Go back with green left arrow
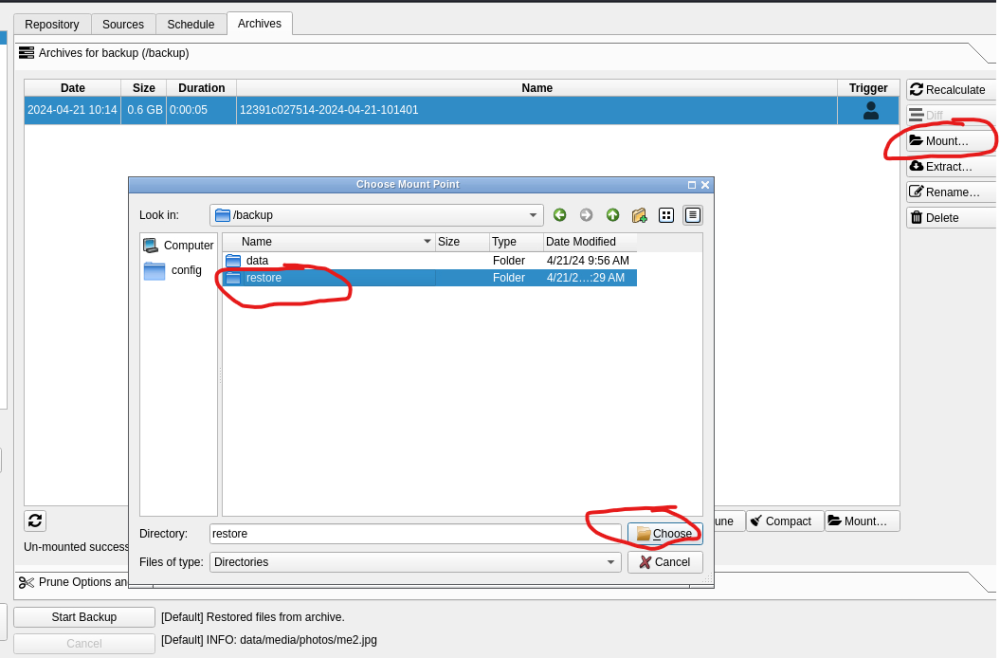The image size is (1000, 658). [x=560, y=215]
